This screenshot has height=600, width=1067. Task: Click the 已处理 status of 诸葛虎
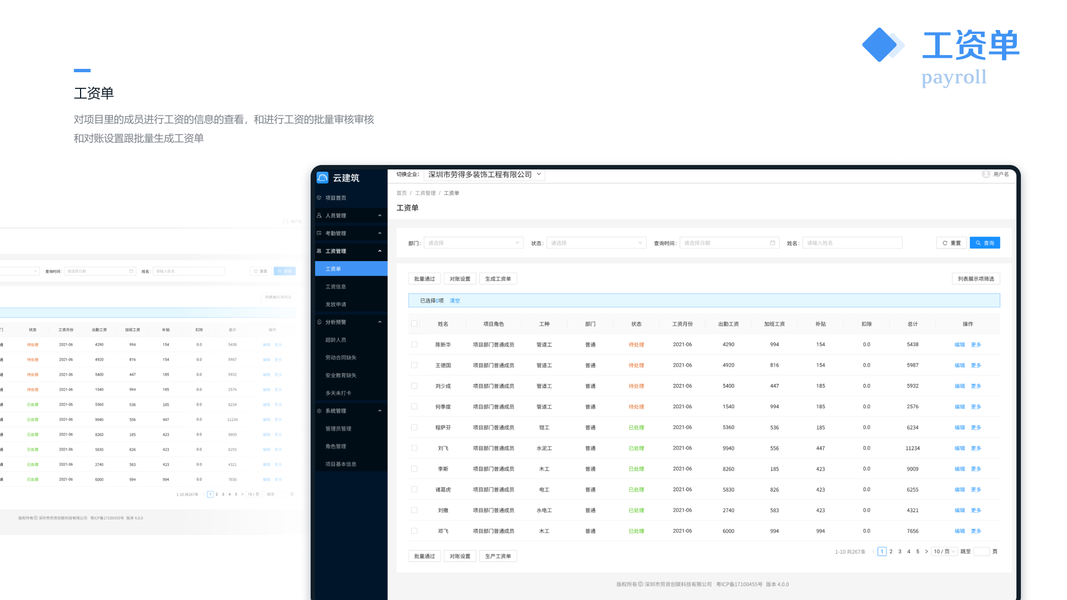coord(636,490)
